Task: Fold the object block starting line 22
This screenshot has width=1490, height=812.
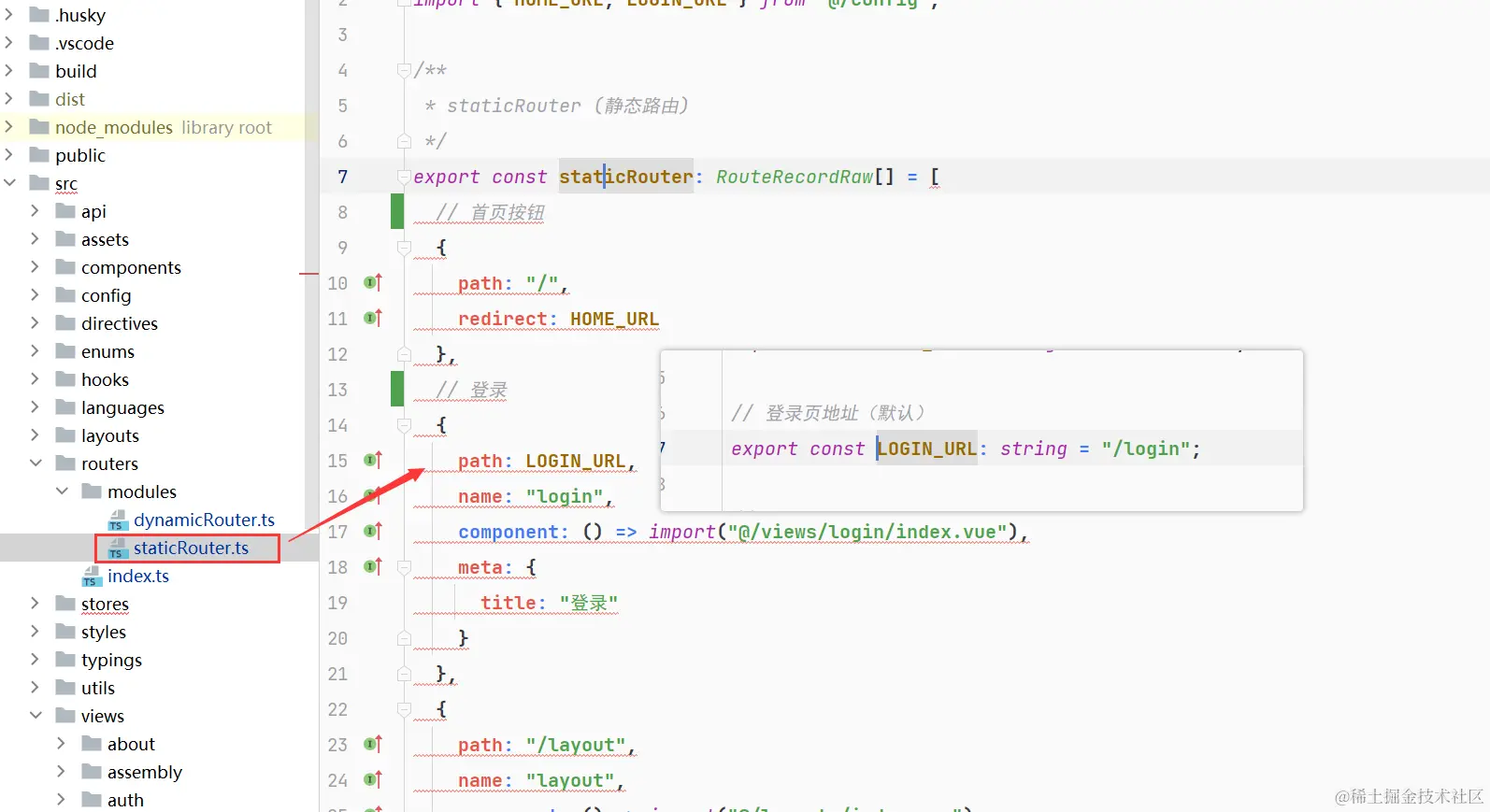Action: pyautogui.click(x=404, y=709)
